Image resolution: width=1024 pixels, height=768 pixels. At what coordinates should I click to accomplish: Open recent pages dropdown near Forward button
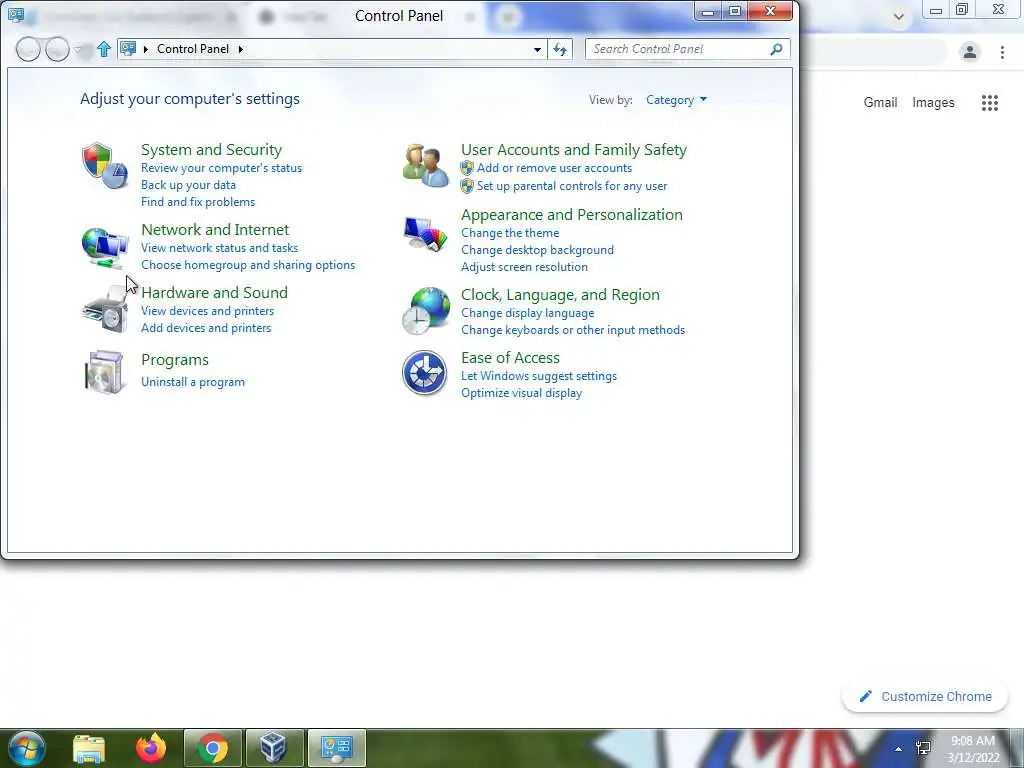[79, 49]
